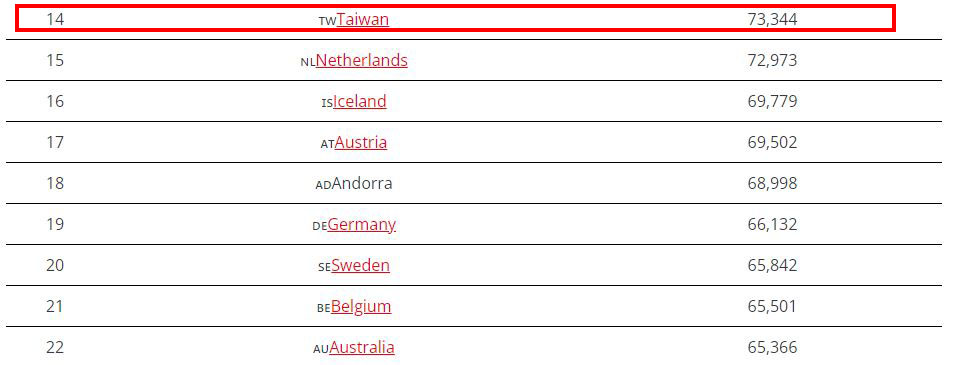953x365 pixels.
Task: Click the 73,344 value in Taiwan row
Action: point(772,19)
